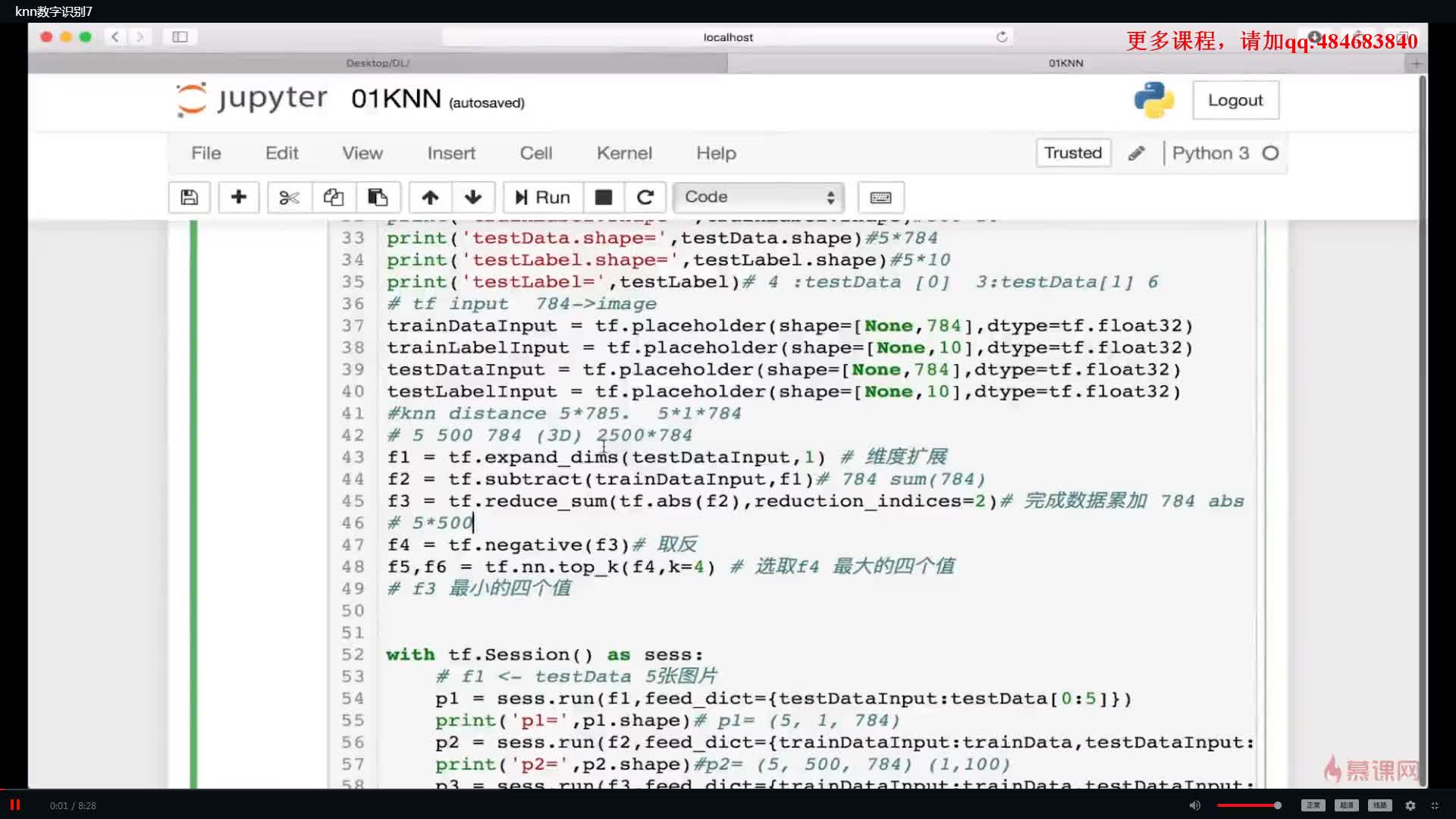Click the Save notebook icon
This screenshot has width=1456, height=819.
(188, 196)
